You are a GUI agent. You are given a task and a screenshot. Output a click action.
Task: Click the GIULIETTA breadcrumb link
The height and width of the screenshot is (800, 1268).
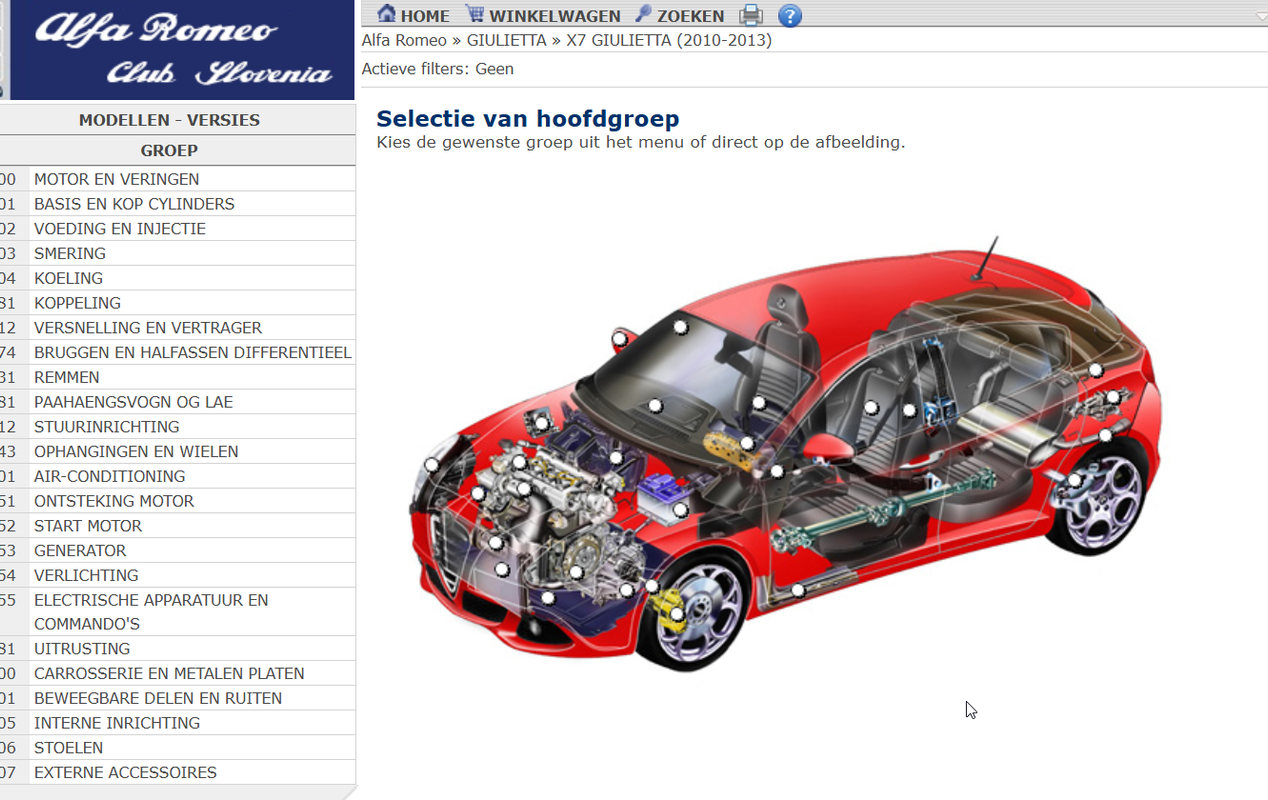point(507,41)
